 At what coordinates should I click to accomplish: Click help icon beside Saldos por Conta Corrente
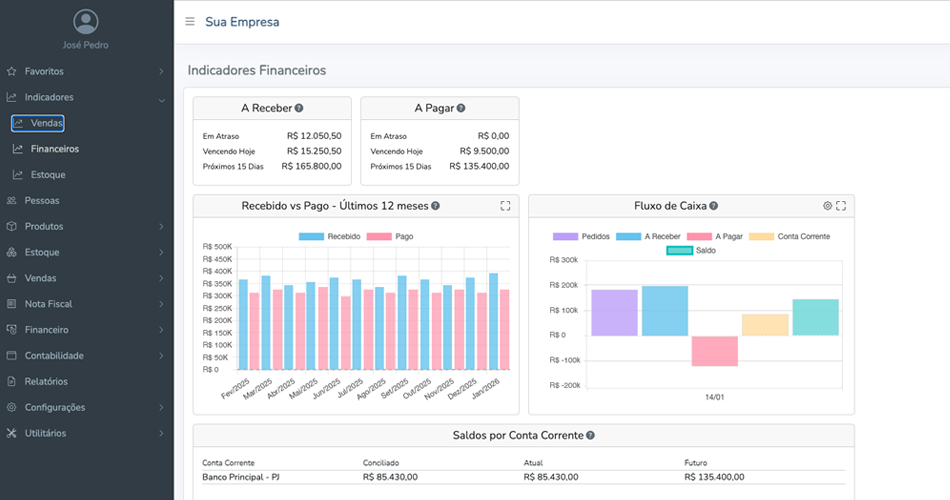[x=590, y=436]
